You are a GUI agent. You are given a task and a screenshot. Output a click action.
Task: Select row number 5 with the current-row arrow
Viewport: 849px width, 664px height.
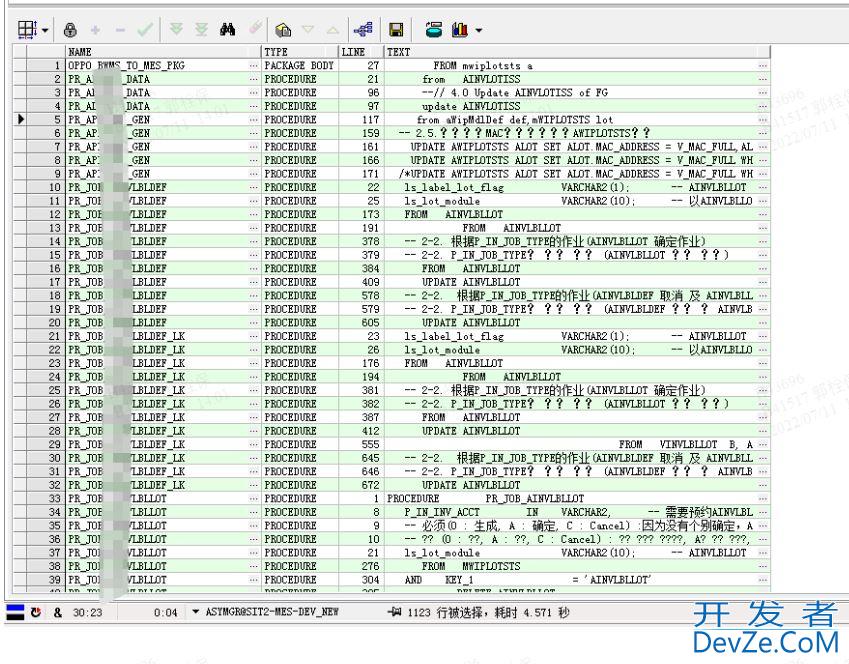pyautogui.click(x=46, y=120)
